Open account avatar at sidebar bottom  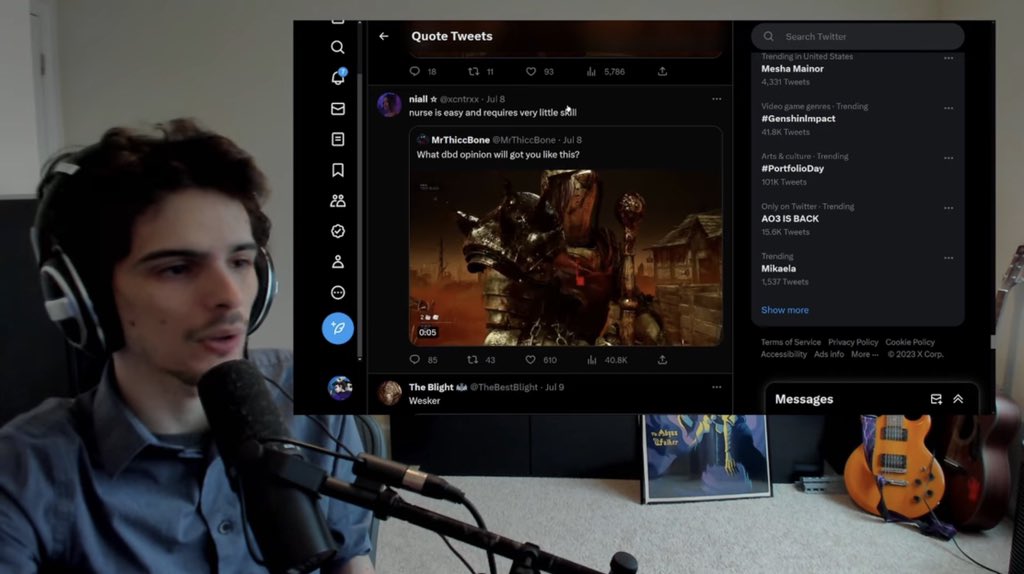click(340, 388)
